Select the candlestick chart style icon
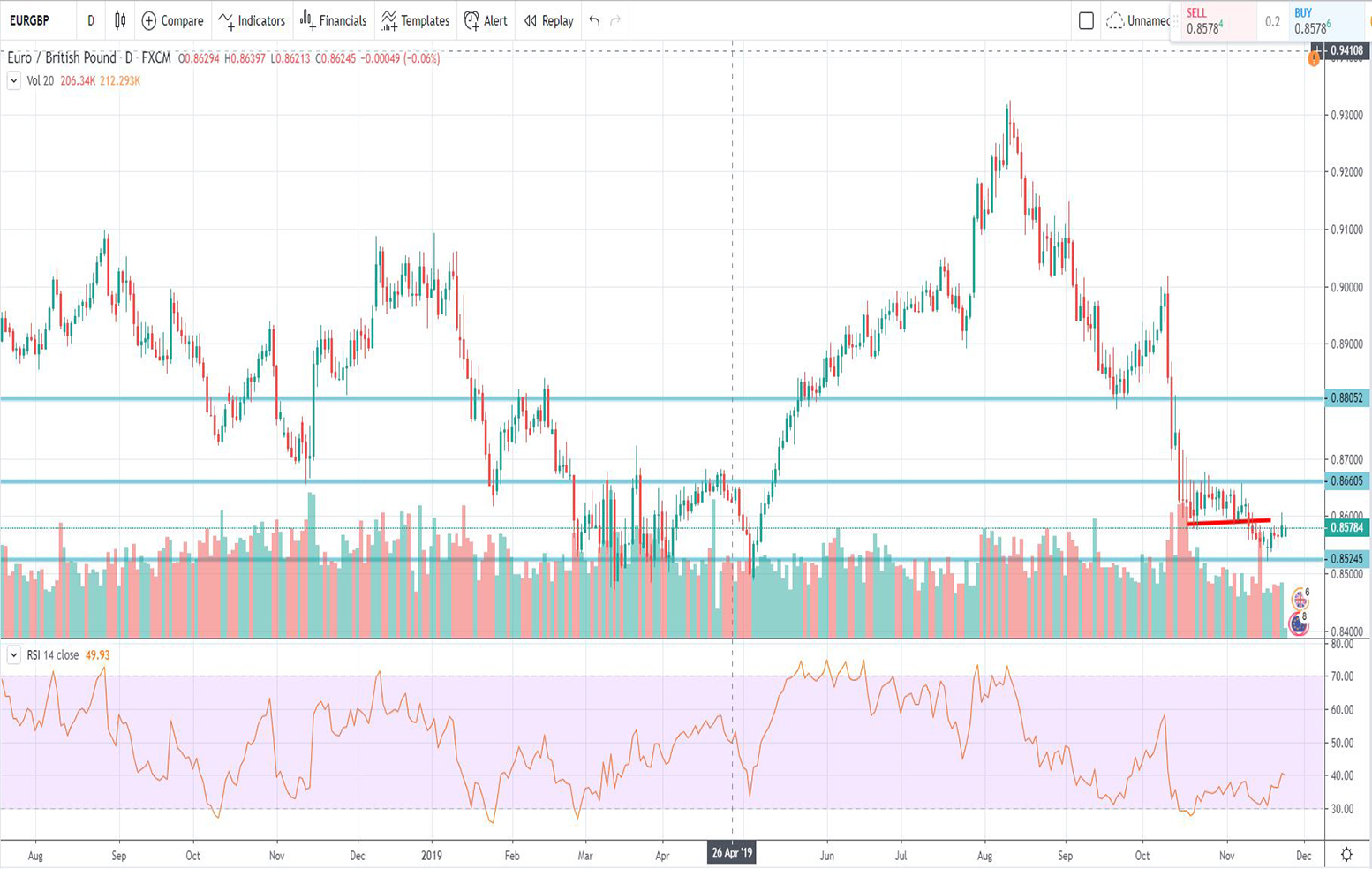 pos(119,20)
